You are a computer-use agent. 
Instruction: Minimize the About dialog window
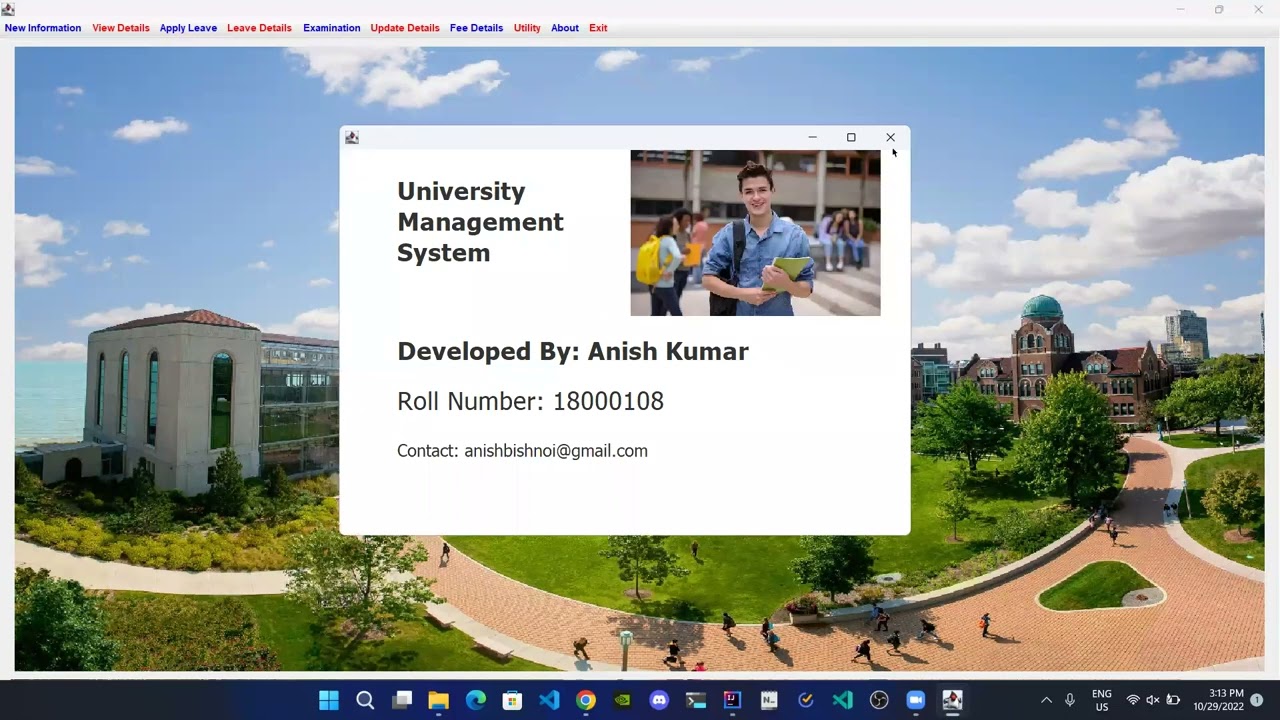(x=812, y=138)
